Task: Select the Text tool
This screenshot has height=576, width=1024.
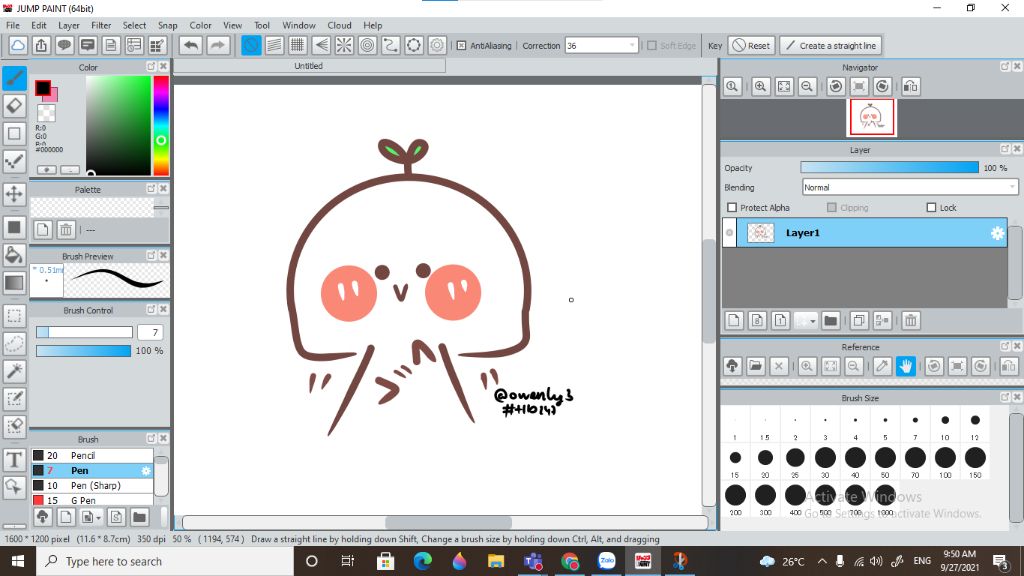Action: click(14, 460)
